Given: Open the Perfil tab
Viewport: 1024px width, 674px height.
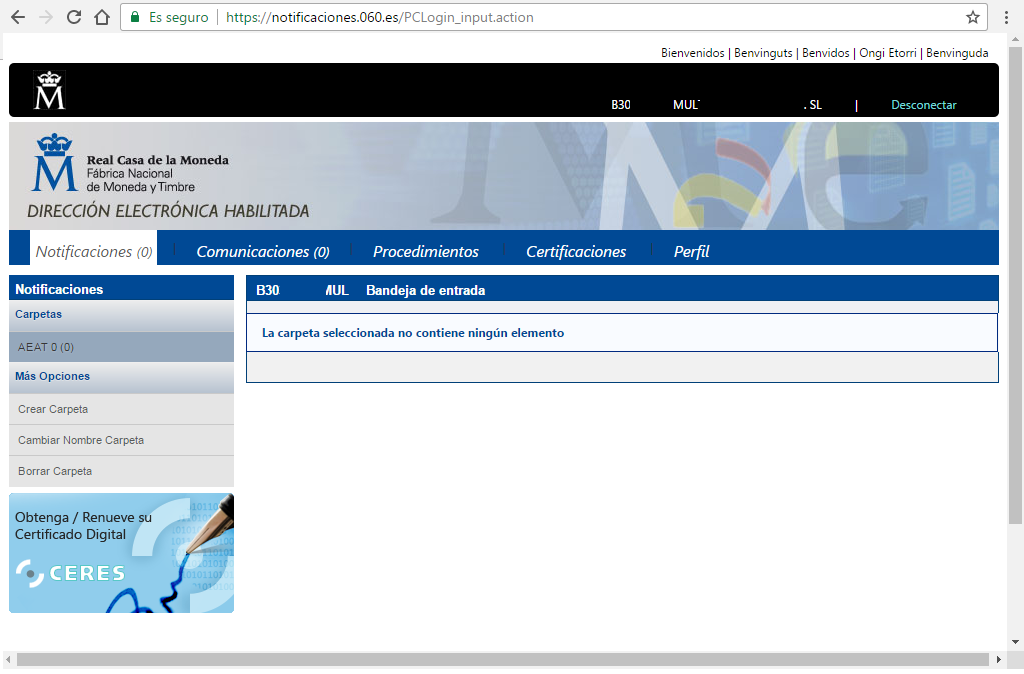Looking at the screenshot, I should pyautogui.click(x=691, y=252).
